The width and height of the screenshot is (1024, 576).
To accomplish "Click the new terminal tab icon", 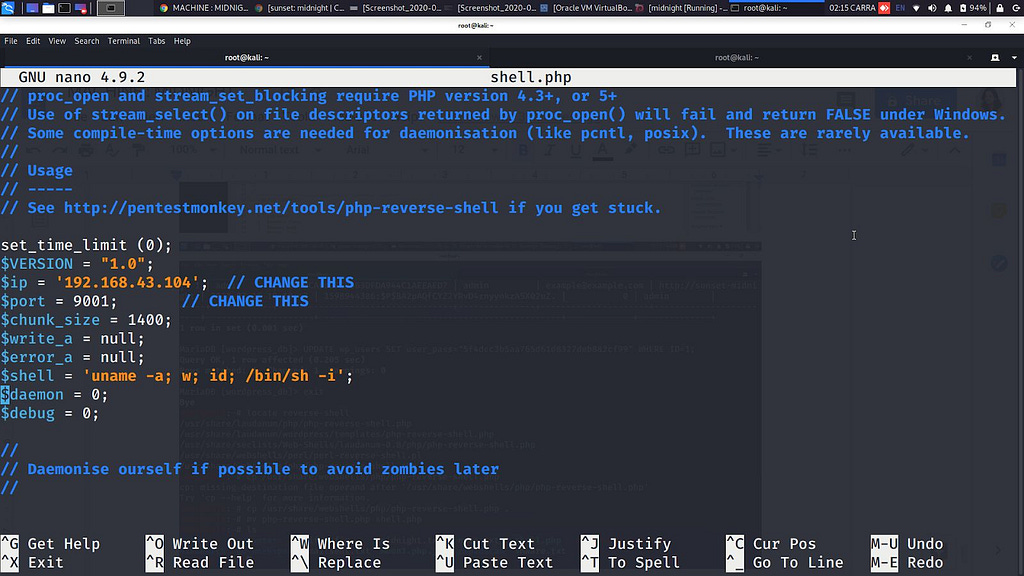I will (x=995, y=57).
